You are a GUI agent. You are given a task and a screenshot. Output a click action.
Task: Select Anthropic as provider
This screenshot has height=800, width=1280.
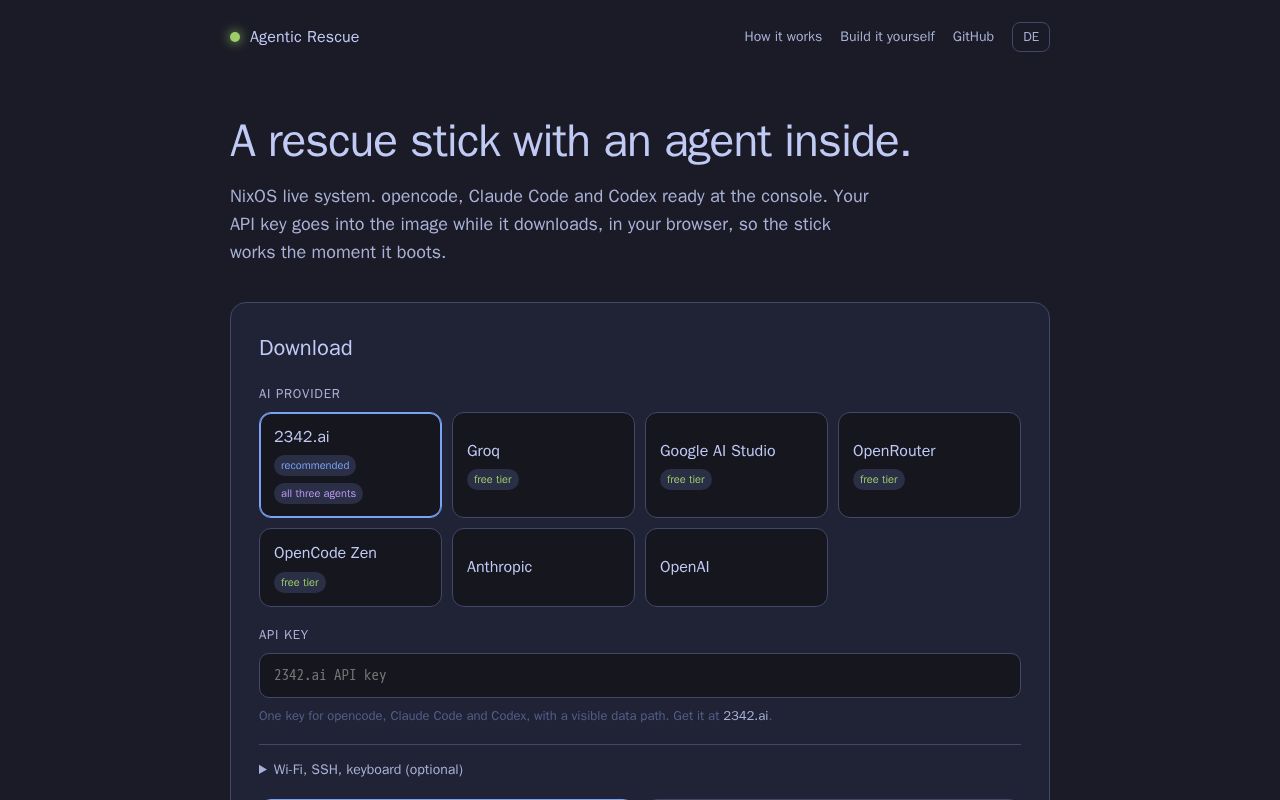(543, 567)
